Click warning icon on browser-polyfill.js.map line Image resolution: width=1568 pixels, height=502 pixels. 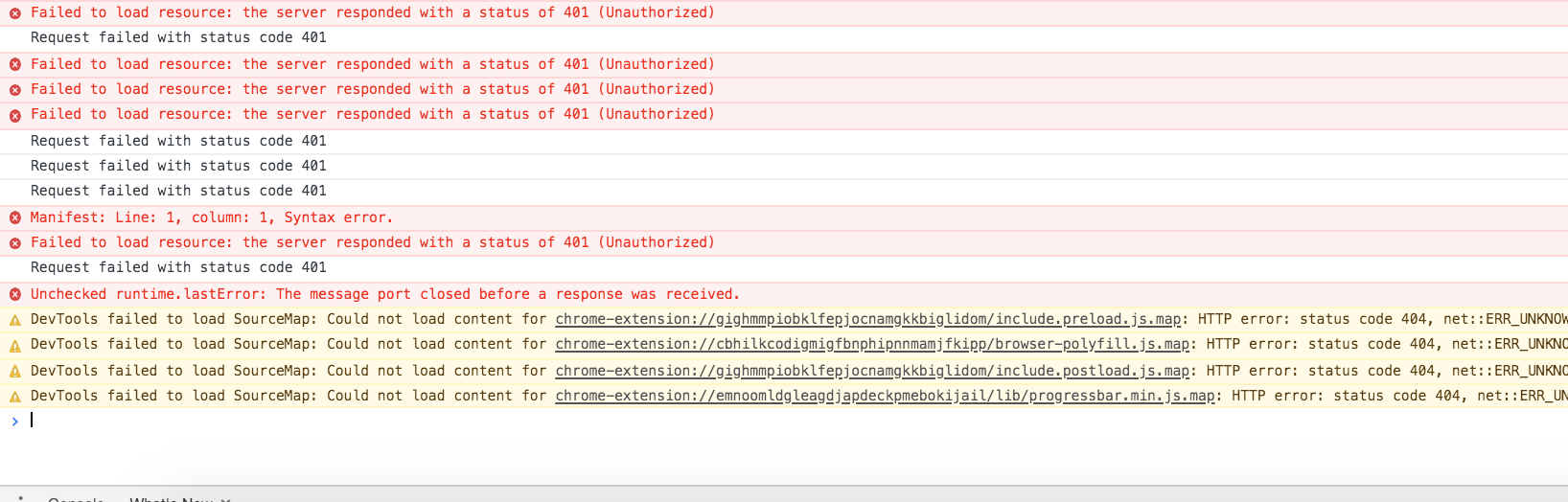point(15,345)
